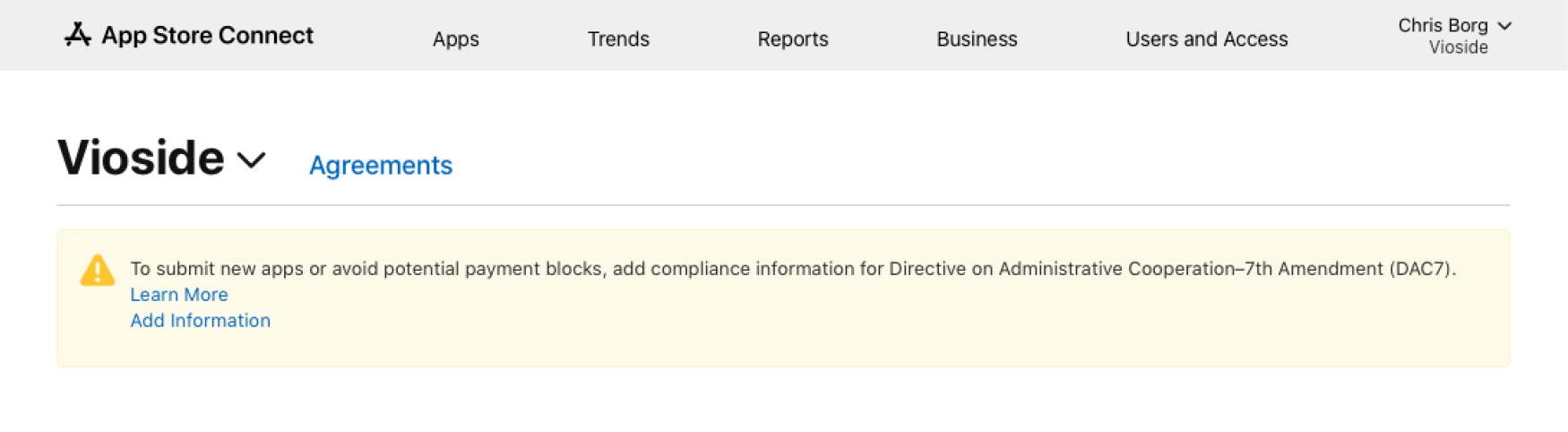
Task: Switch to the Agreements tab
Action: (x=381, y=166)
